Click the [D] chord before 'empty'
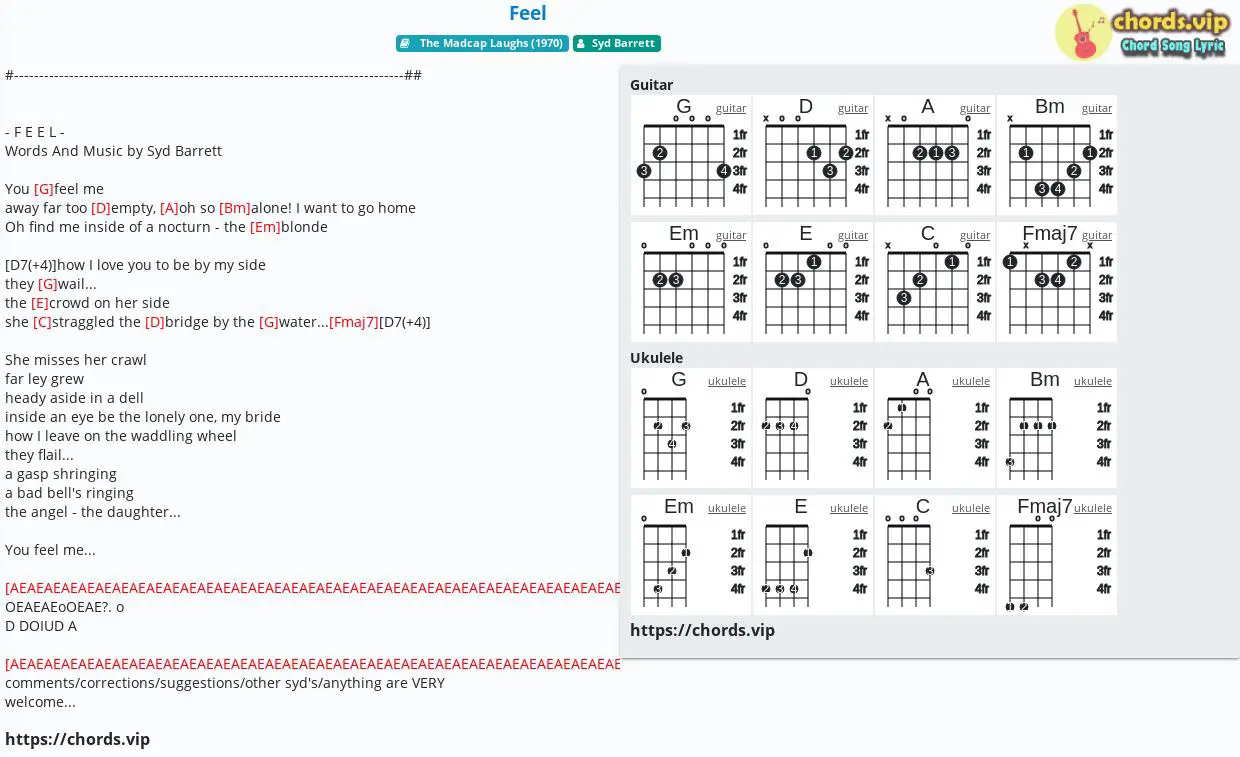 [101, 208]
